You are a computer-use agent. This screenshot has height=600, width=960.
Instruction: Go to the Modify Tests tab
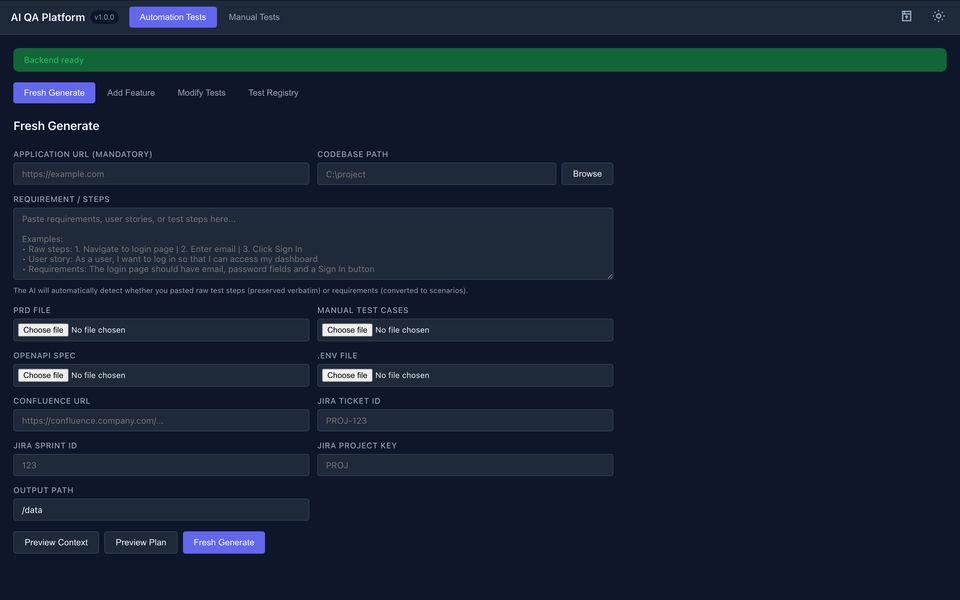[201, 92]
